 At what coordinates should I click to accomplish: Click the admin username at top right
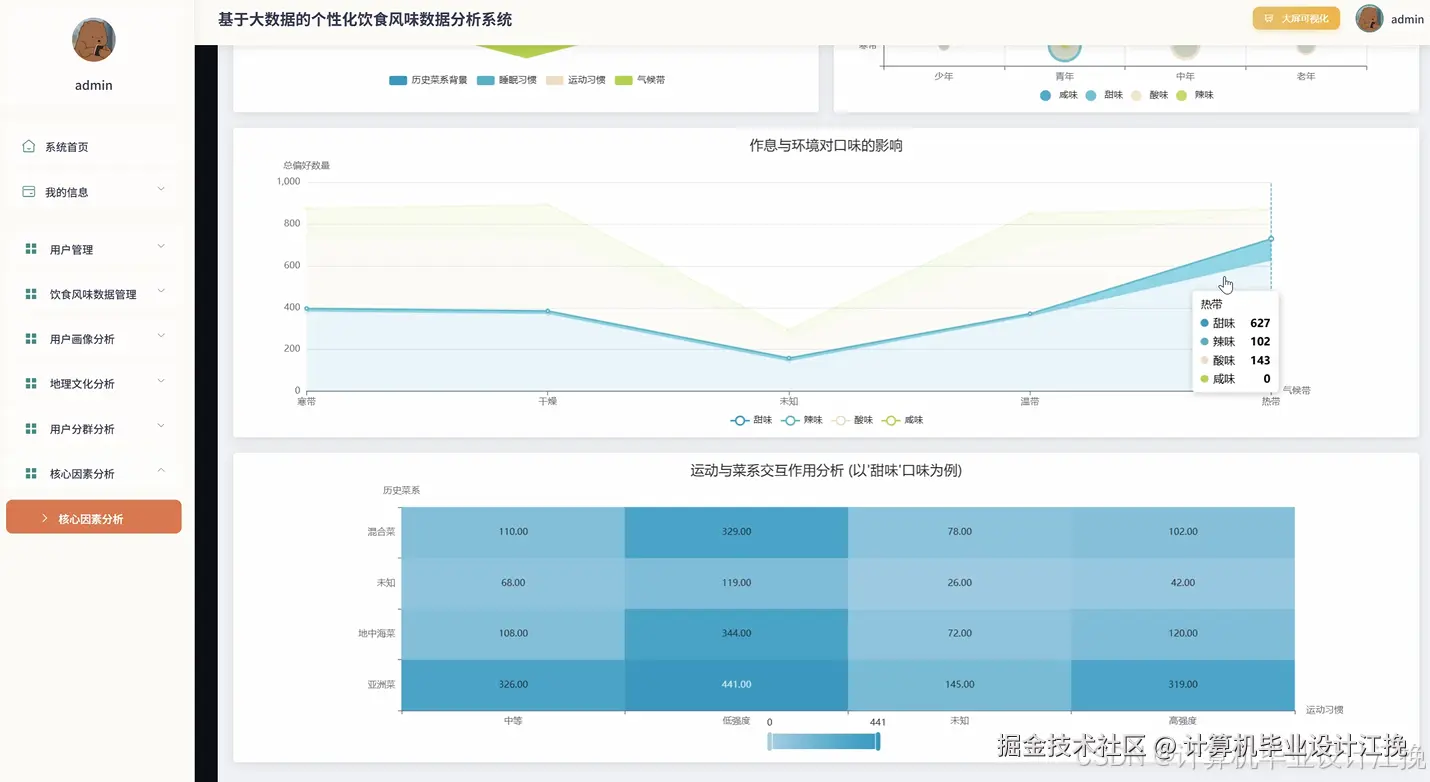tap(1407, 19)
